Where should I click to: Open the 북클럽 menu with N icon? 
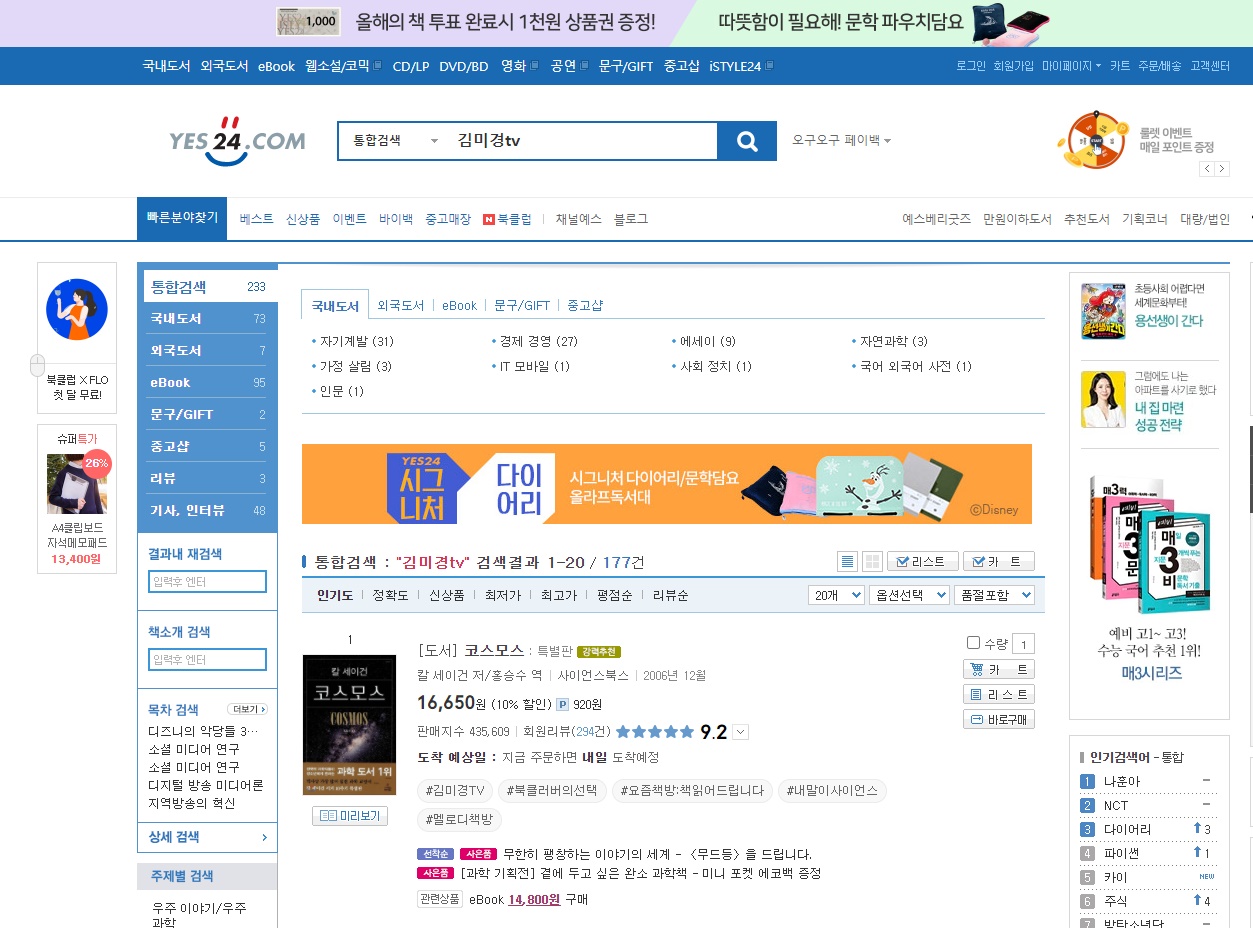[x=507, y=219]
